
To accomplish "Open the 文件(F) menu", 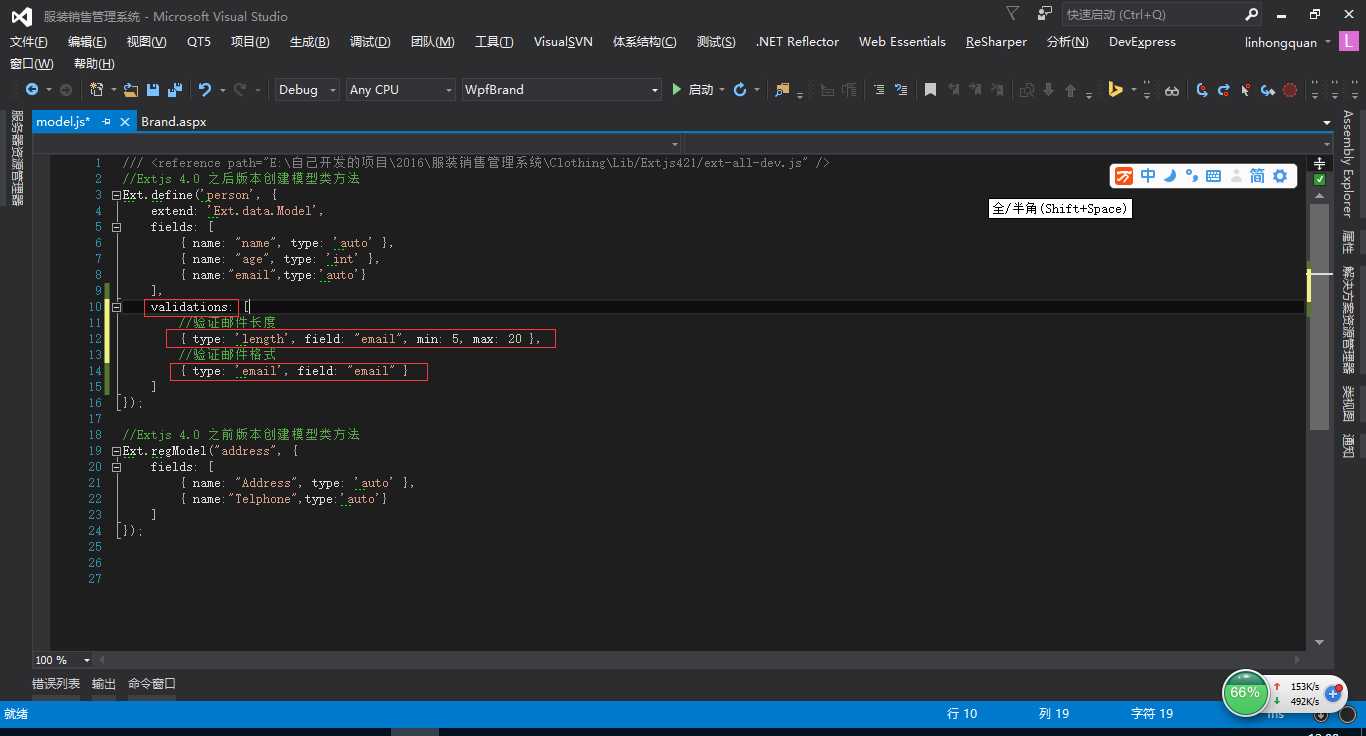I will coord(29,42).
